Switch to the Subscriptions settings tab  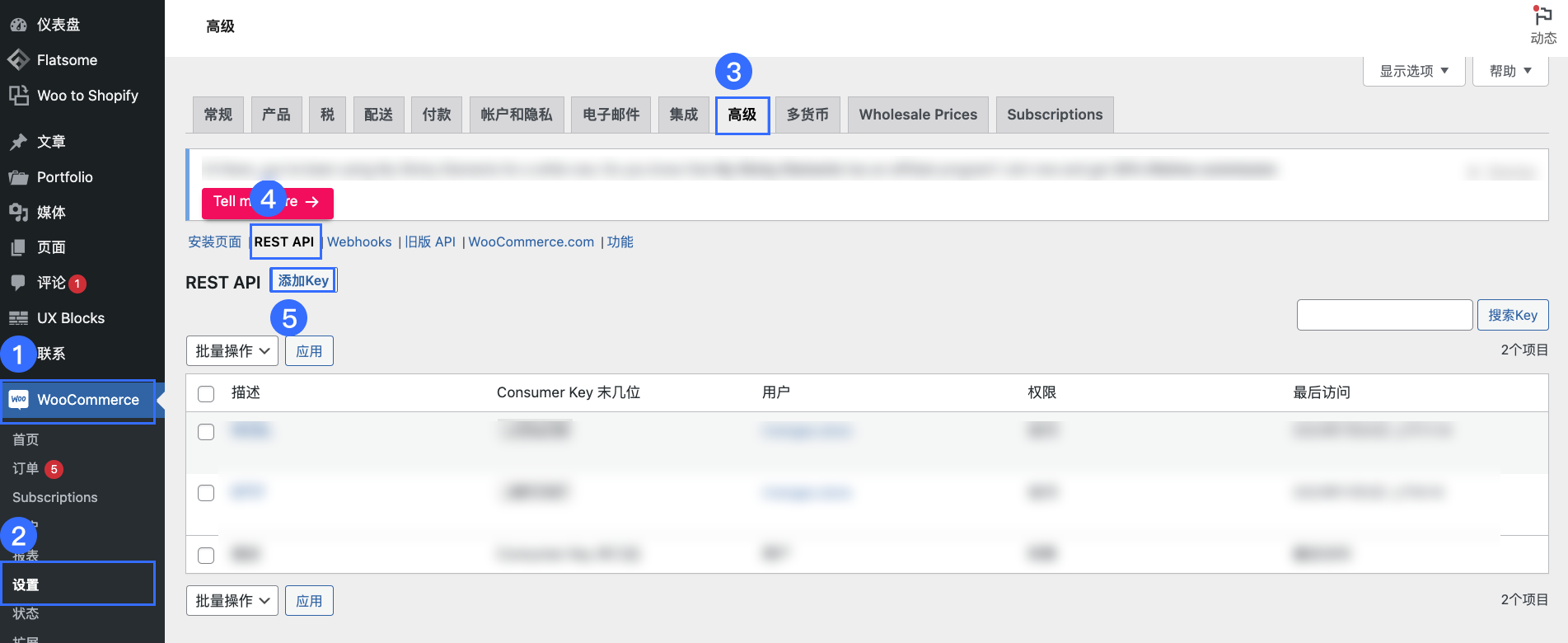(x=1055, y=115)
